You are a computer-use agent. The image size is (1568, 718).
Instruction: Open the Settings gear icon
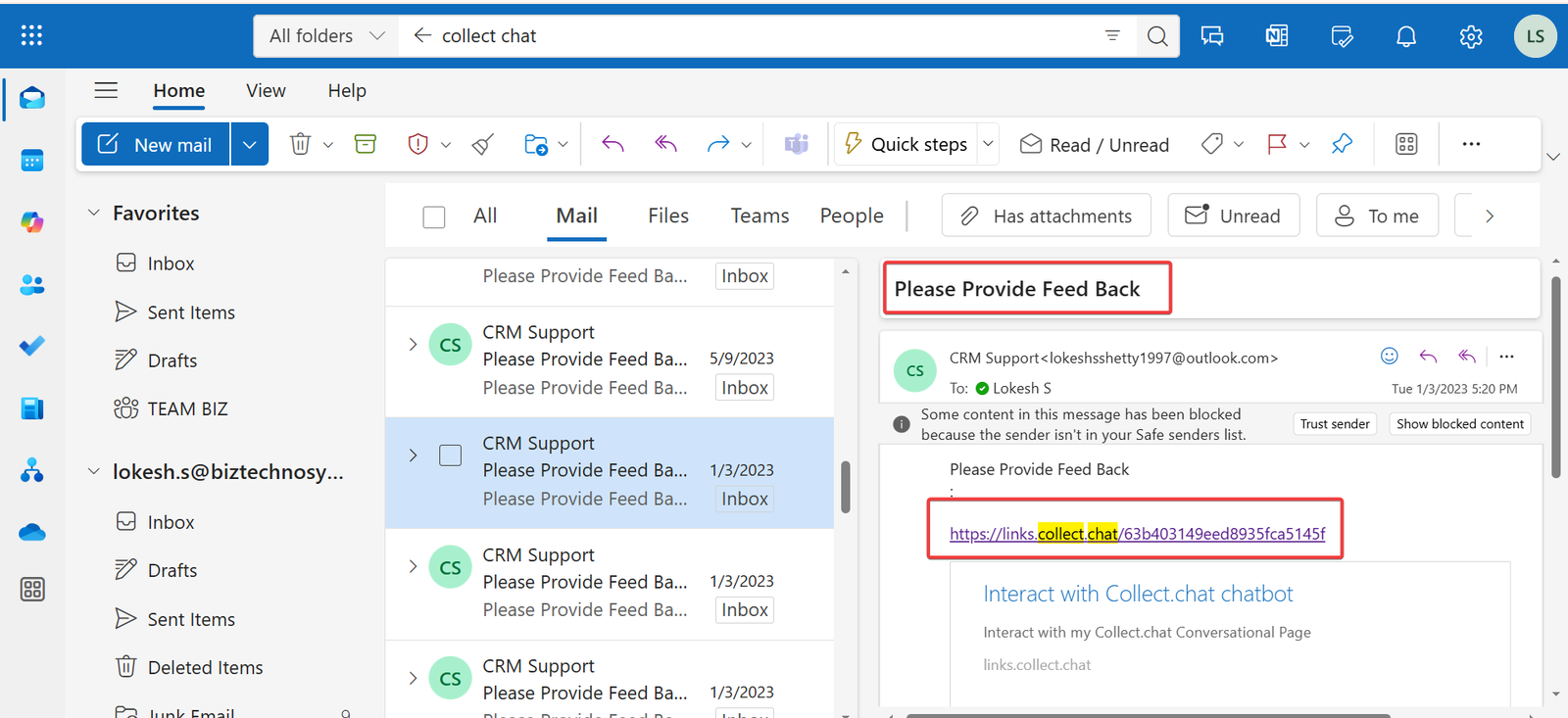coord(1470,36)
